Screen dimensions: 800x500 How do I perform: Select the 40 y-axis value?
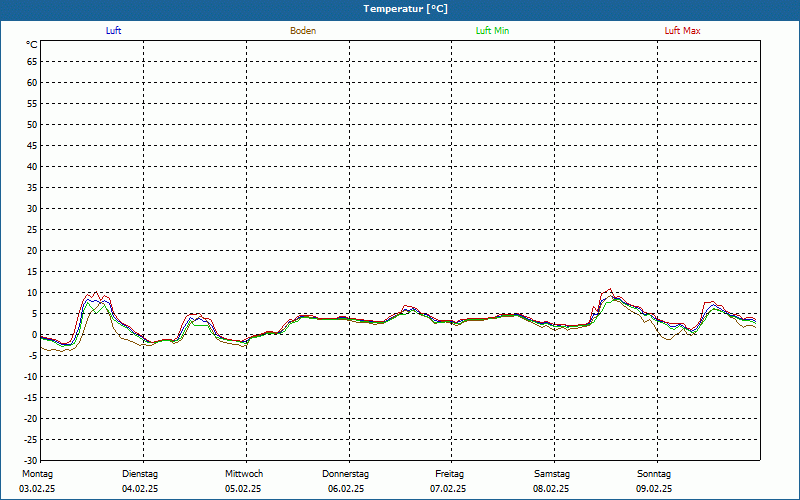[x=32, y=166]
